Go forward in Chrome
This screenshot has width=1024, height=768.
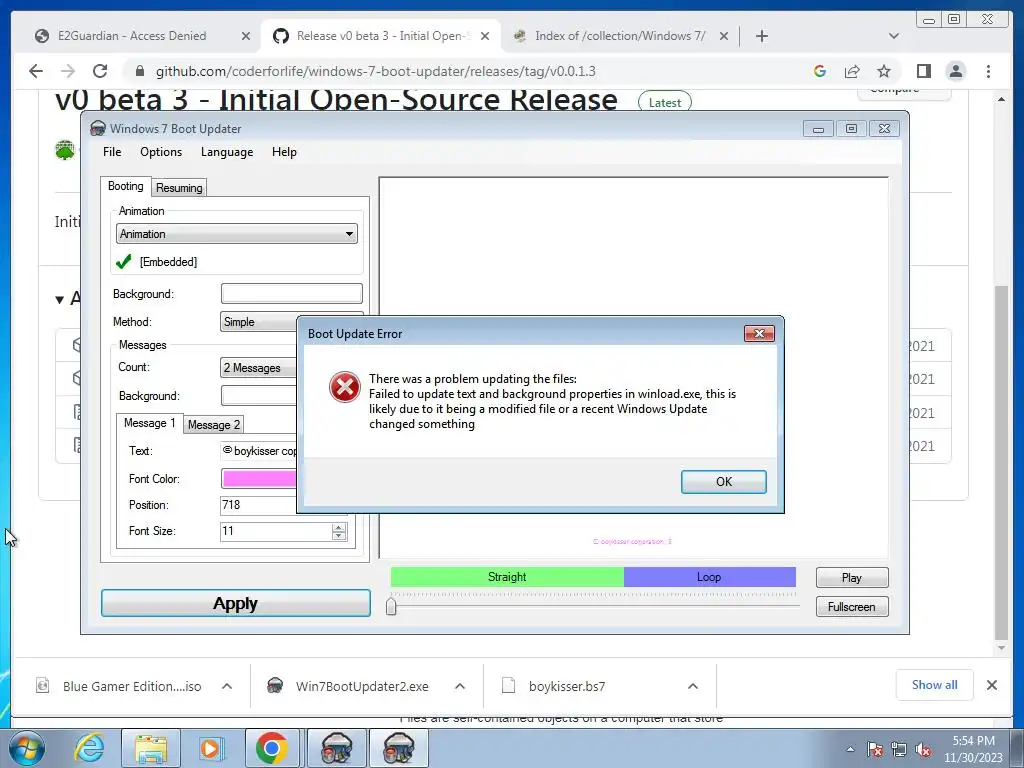[x=68, y=71]
